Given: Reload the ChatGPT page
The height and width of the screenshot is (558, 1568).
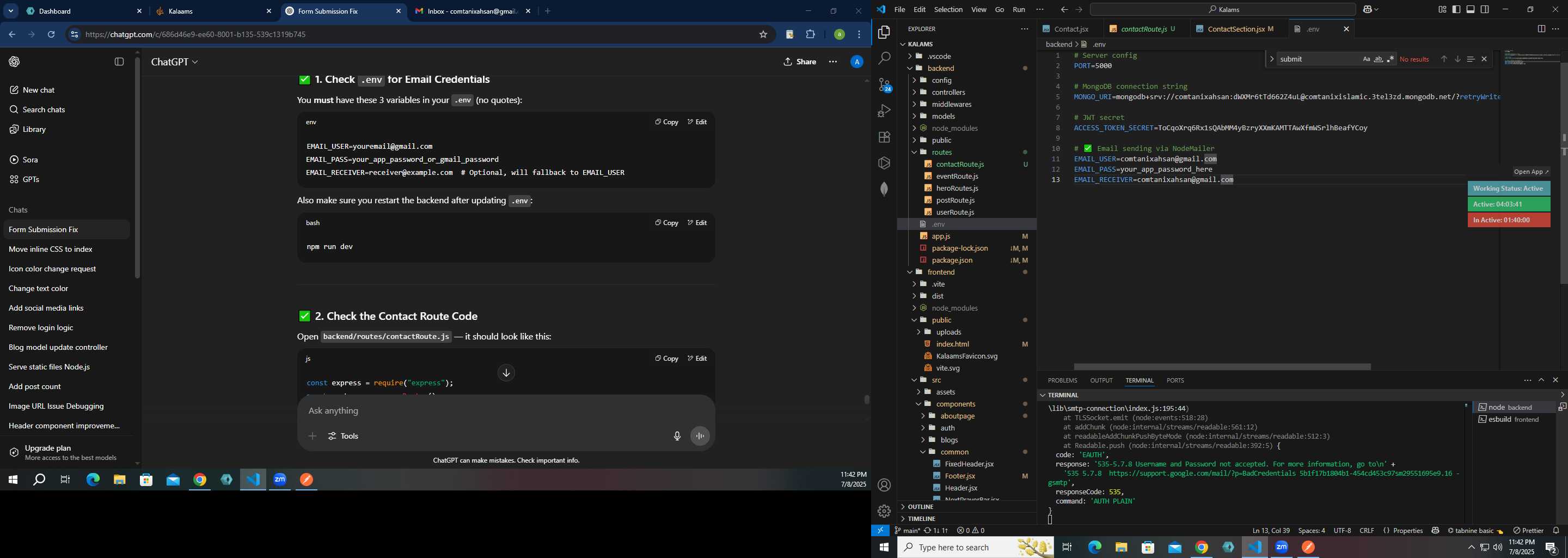Looking at the screenshot, I should coord(51,35).
